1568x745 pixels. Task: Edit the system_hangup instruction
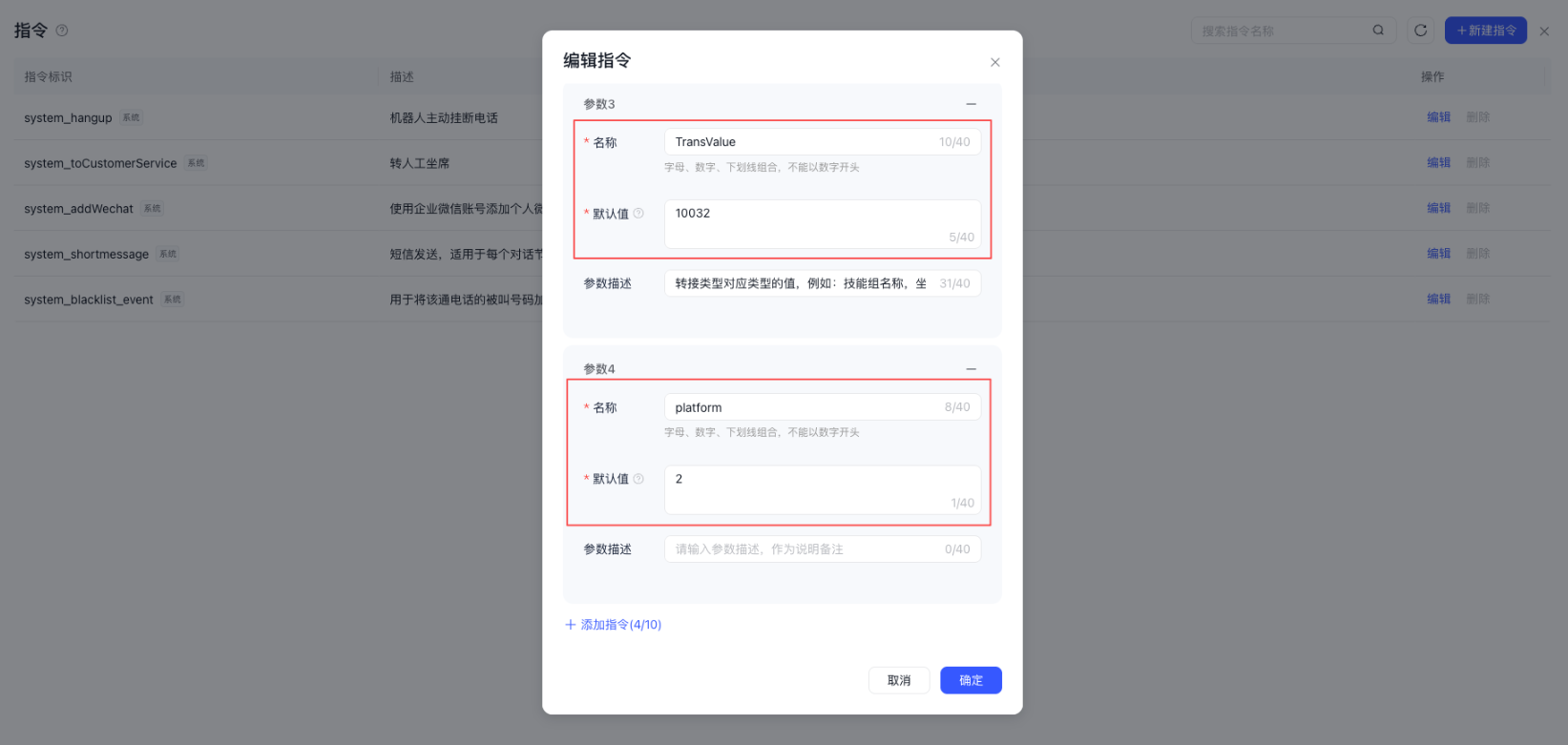(1438, 117)
